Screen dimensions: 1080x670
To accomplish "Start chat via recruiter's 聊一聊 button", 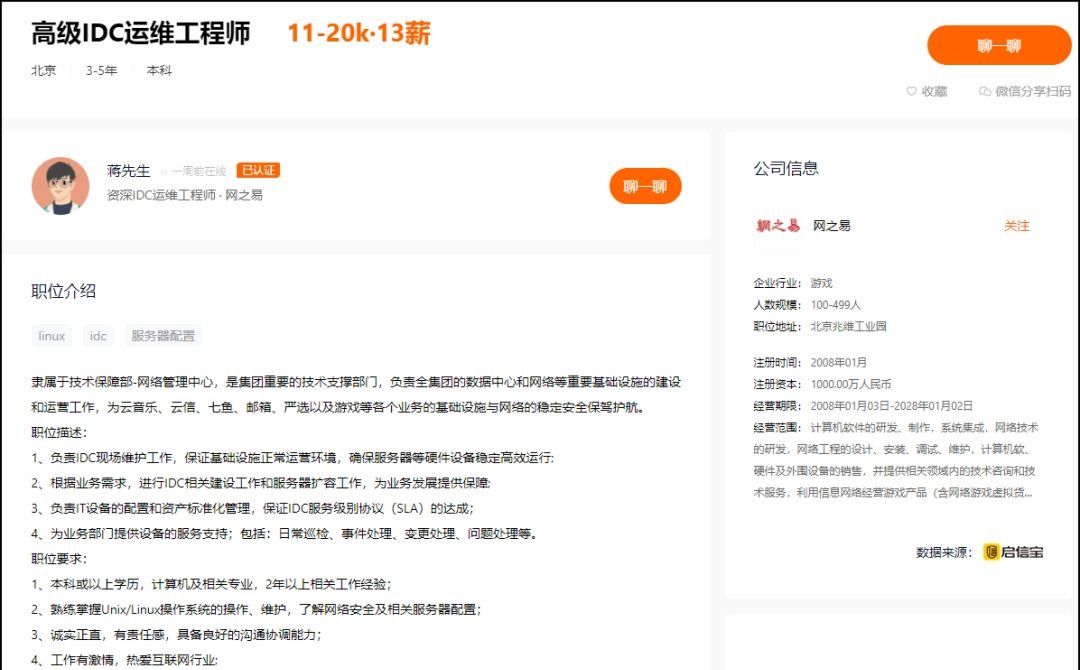I will pyautogui.click(x=647, y=185).
